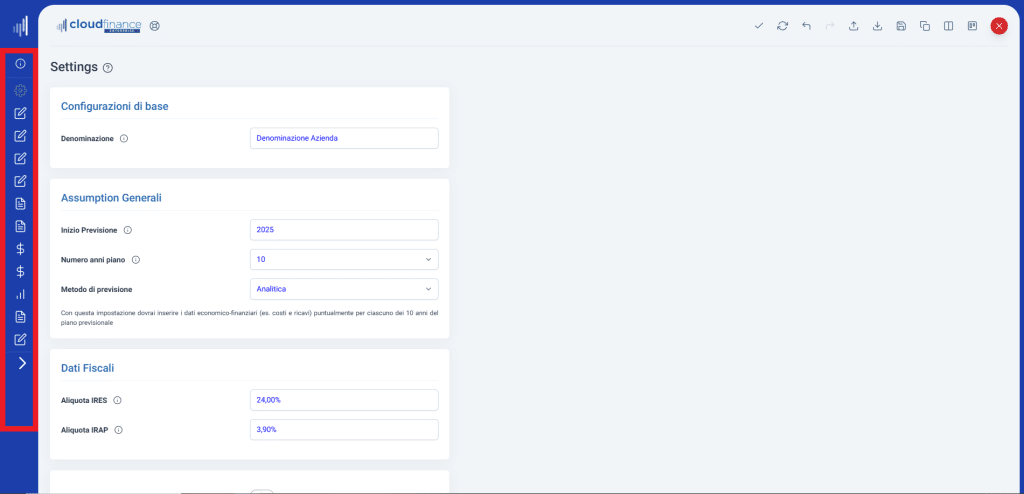Screen dimensions: 1024x494
Task: Select the gear settings icon in sidebar
Action: pyautogui.click(x=20, y=90)
